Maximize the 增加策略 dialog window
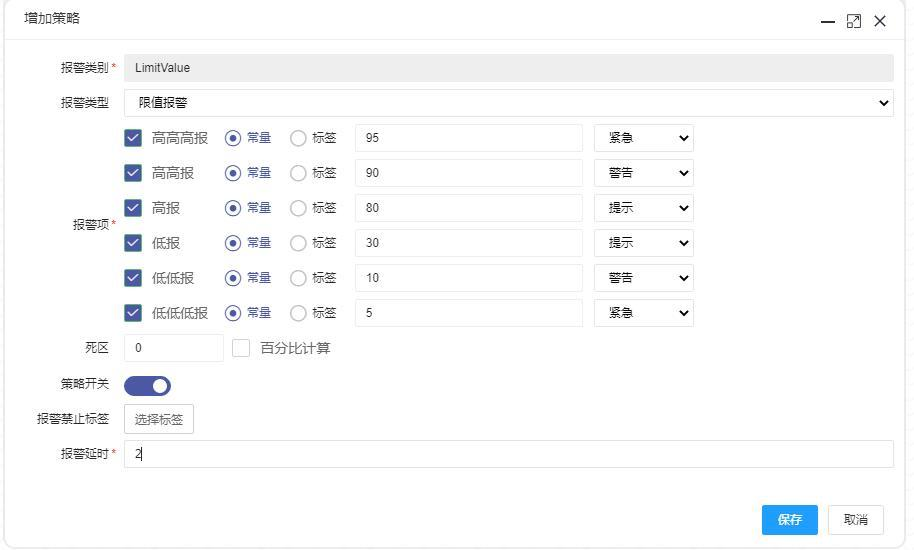 (x=854, y=21)
